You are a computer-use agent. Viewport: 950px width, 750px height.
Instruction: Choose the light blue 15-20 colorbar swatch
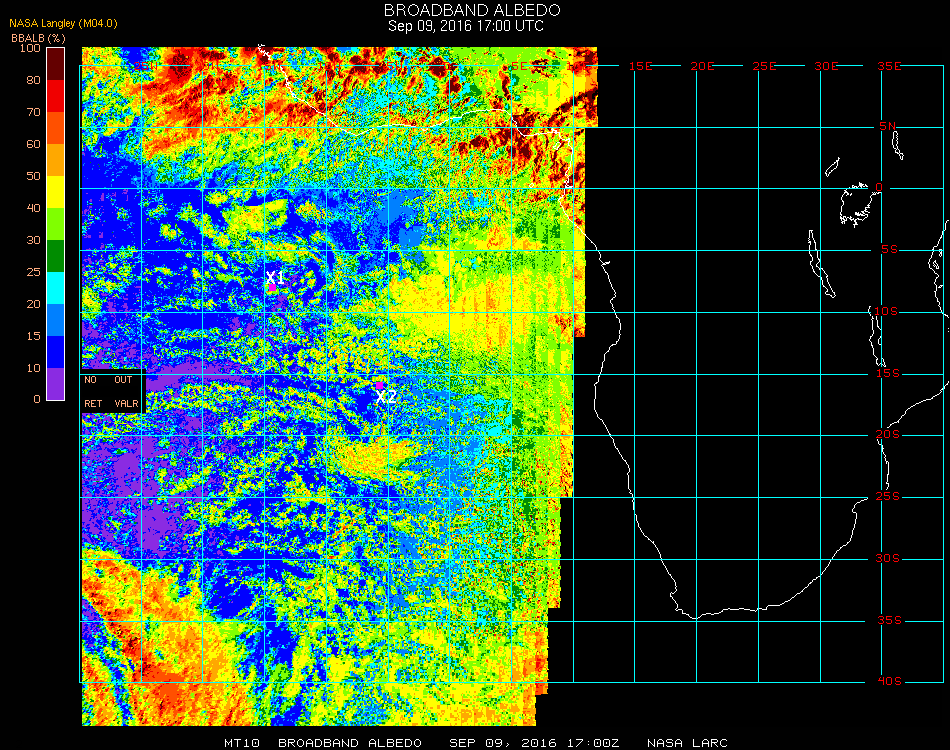click(x=56, y=320)
